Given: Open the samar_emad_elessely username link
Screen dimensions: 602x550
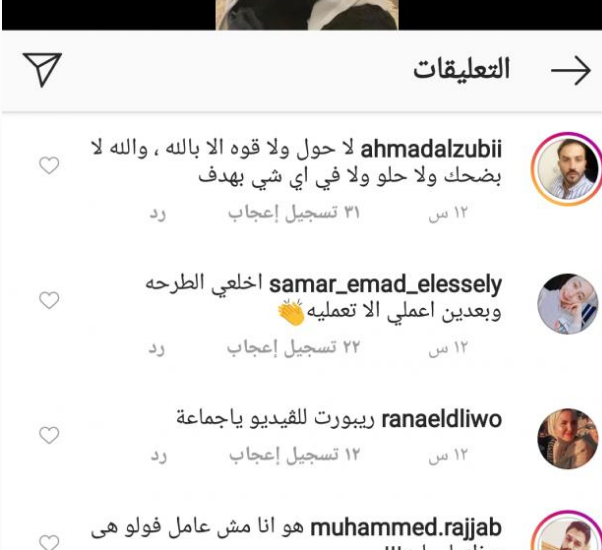Looking at the screenshot, I should point(385,284).
